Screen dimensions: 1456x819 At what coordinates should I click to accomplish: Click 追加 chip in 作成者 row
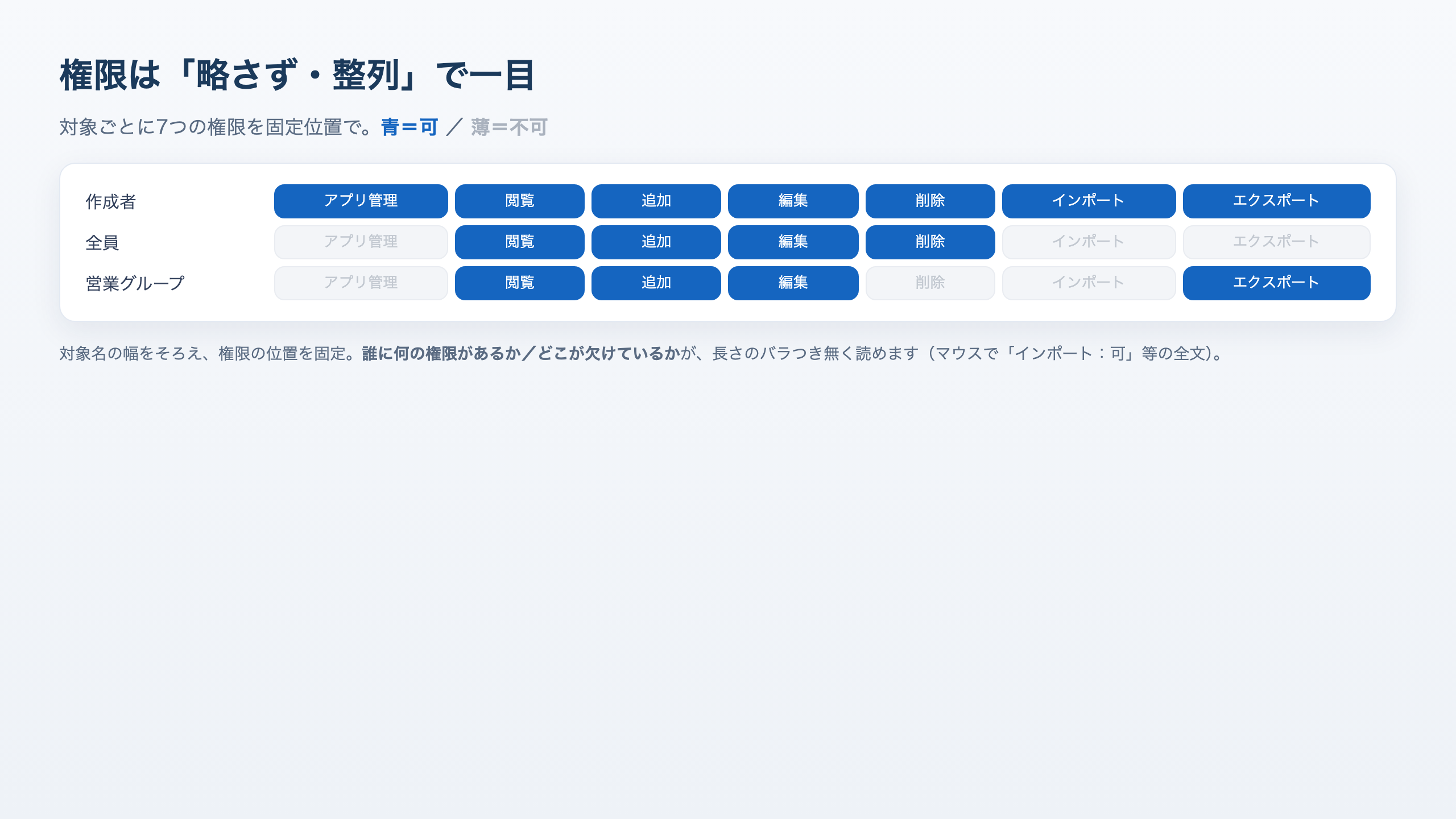[x=656, y=201]
